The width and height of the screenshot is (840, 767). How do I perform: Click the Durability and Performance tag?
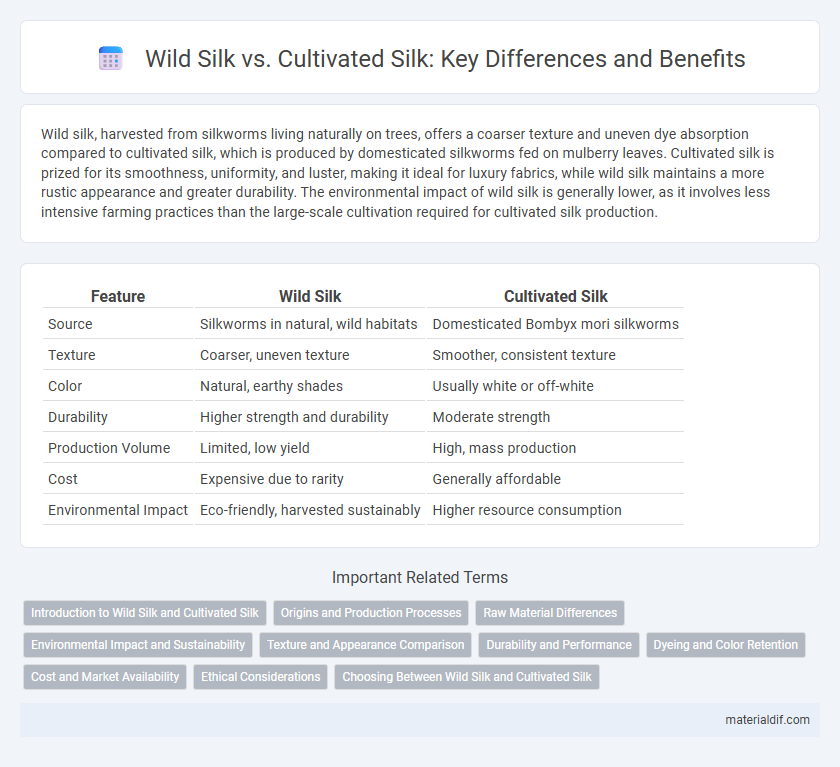point(559,645)
